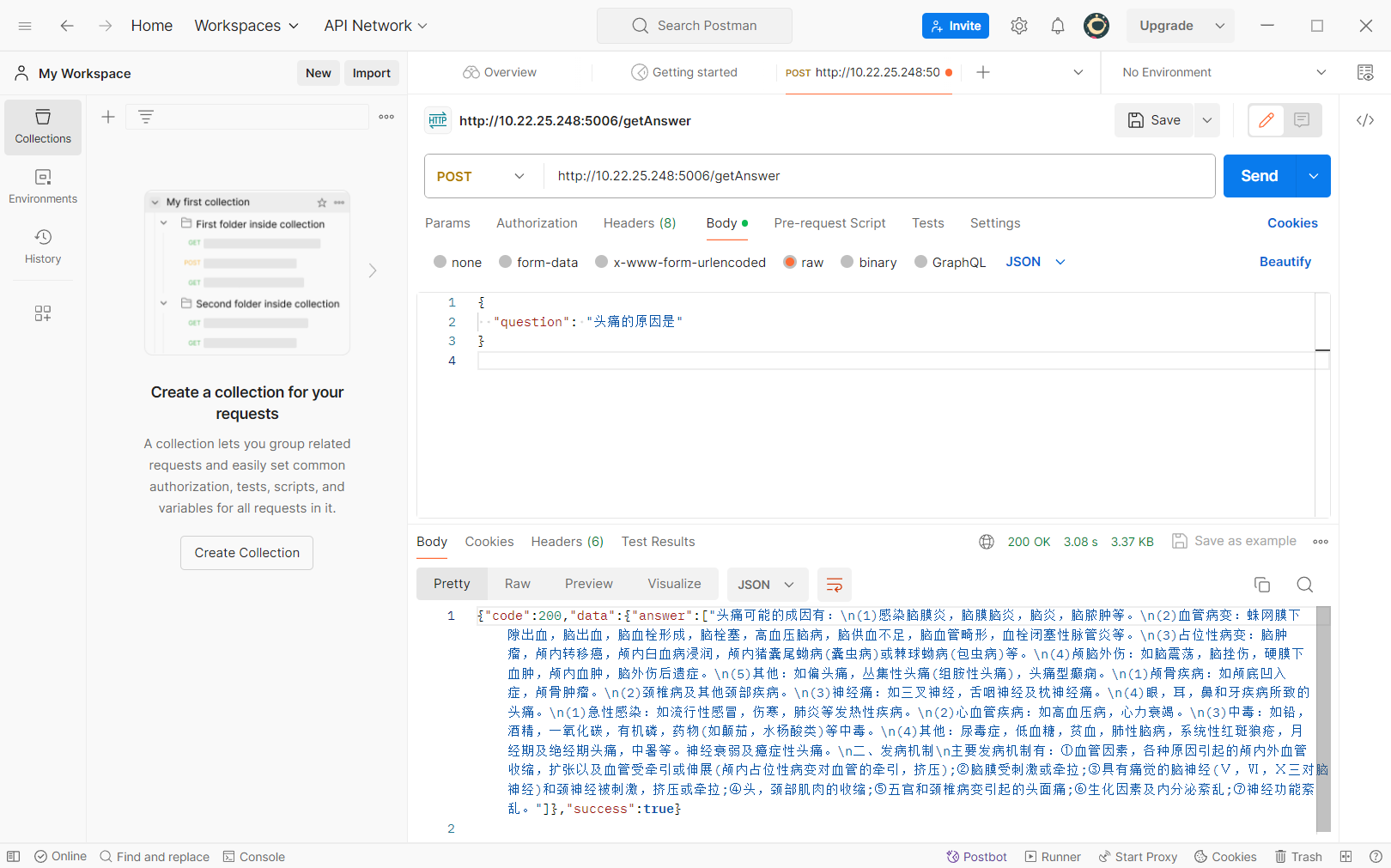Viewport: 1391px width, 868px height.
Task: Click the collections filter icon
Action: tap(146, 117)
